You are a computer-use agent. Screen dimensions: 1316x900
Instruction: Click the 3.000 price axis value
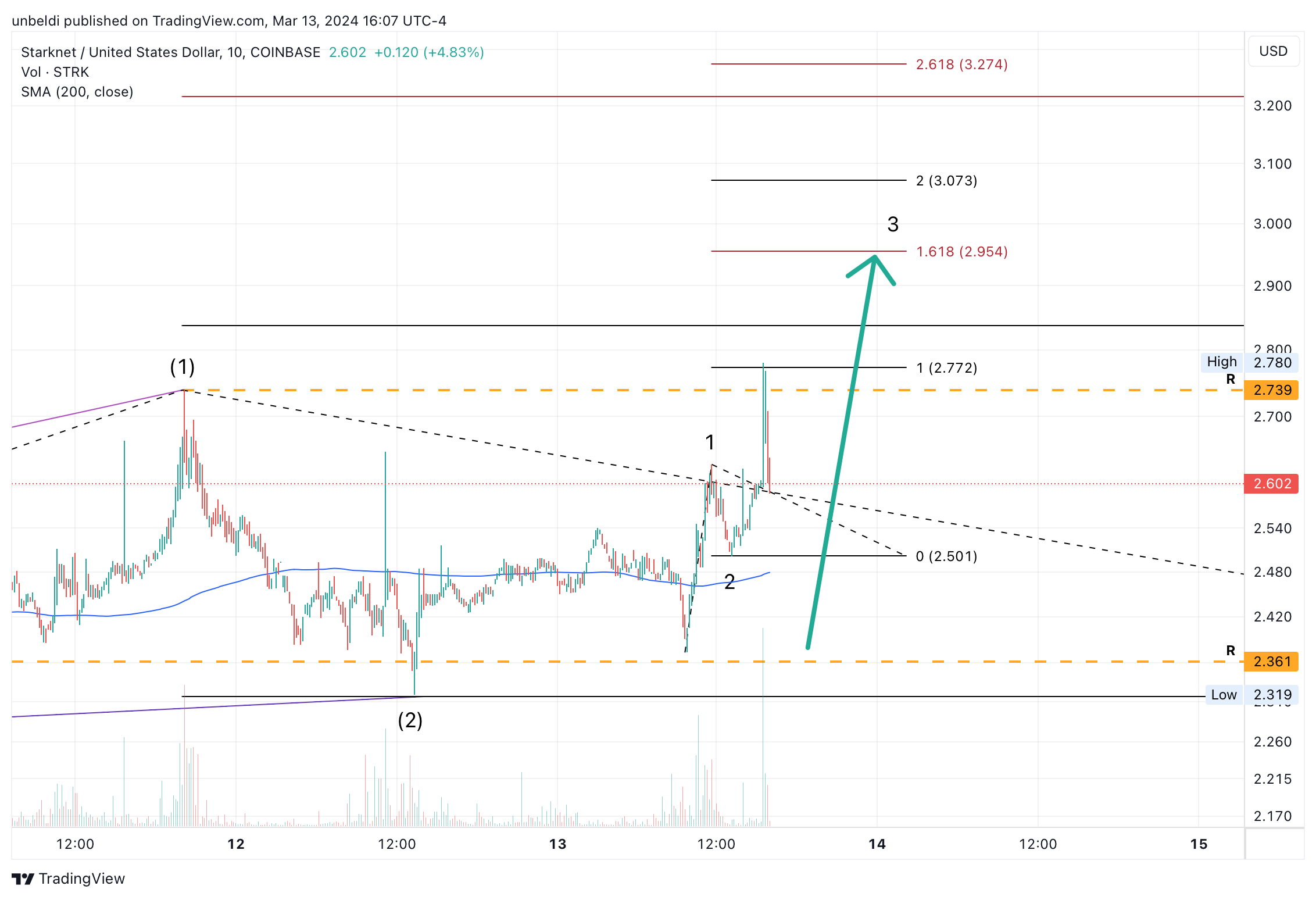tap(1272, 224)
